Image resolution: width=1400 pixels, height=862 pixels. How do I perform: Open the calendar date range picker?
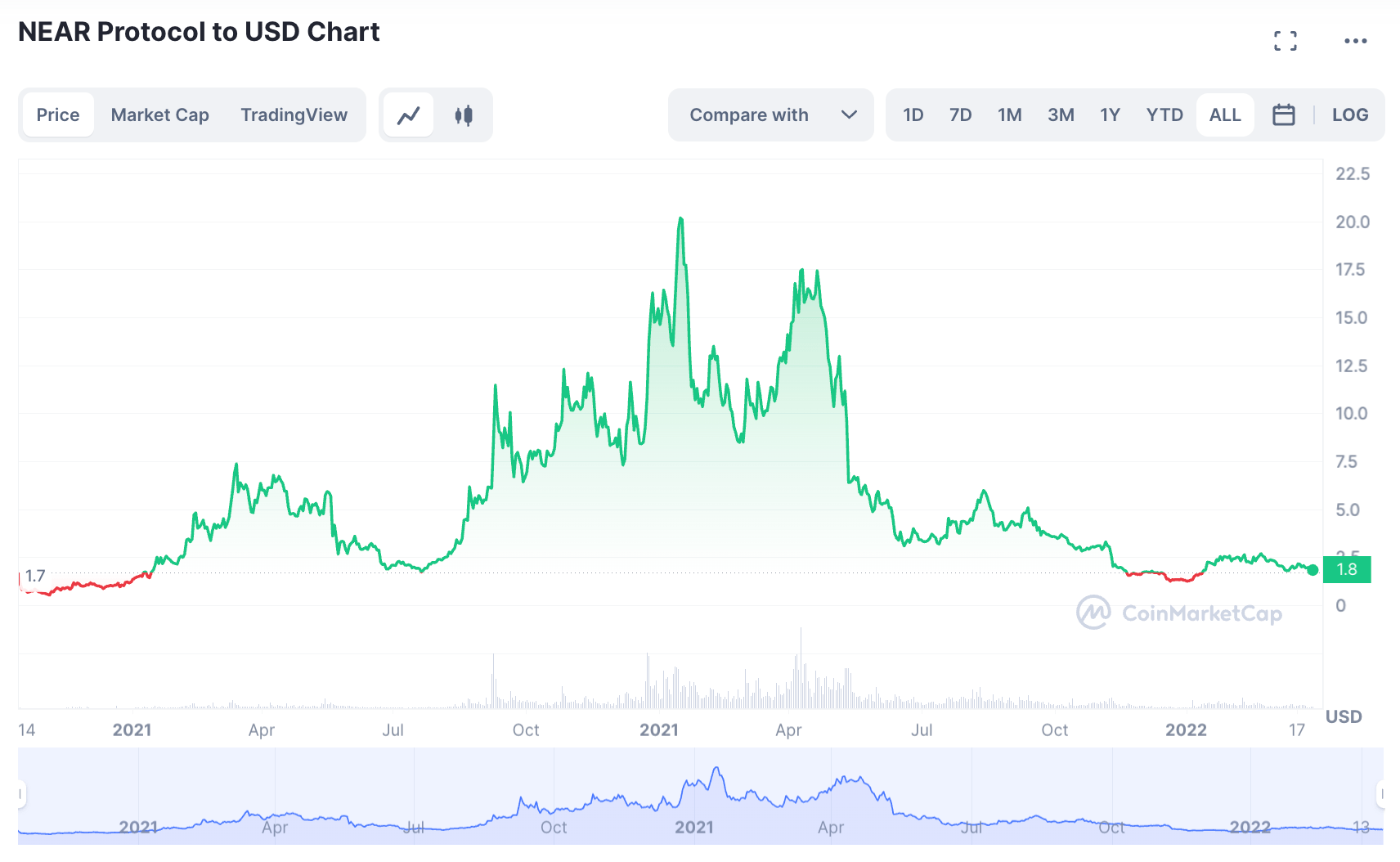(x=1284, y=115)
